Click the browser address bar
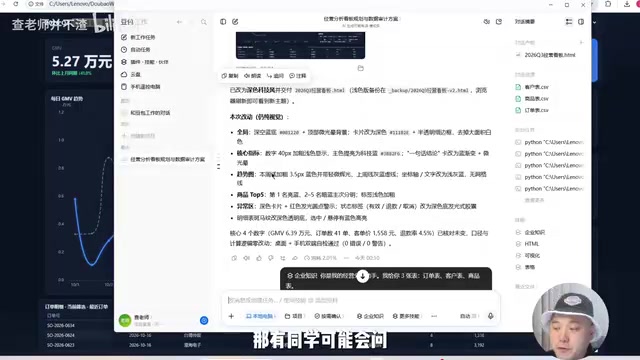Viewport: 640px width, 360px height. tap(70, 4)
